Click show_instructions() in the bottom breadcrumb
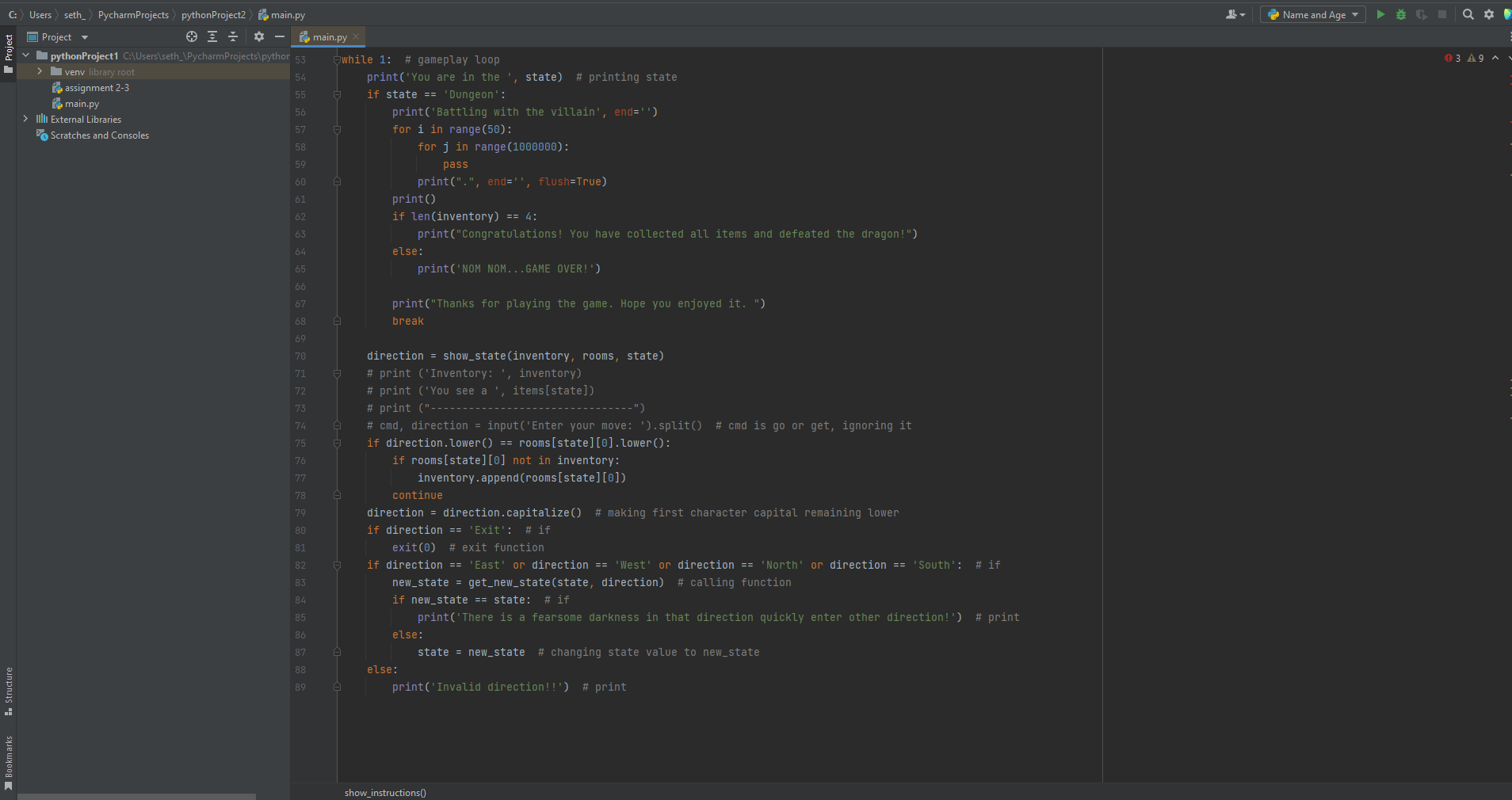The height and width of the screenshot is (800, 1512). (385, 793)
